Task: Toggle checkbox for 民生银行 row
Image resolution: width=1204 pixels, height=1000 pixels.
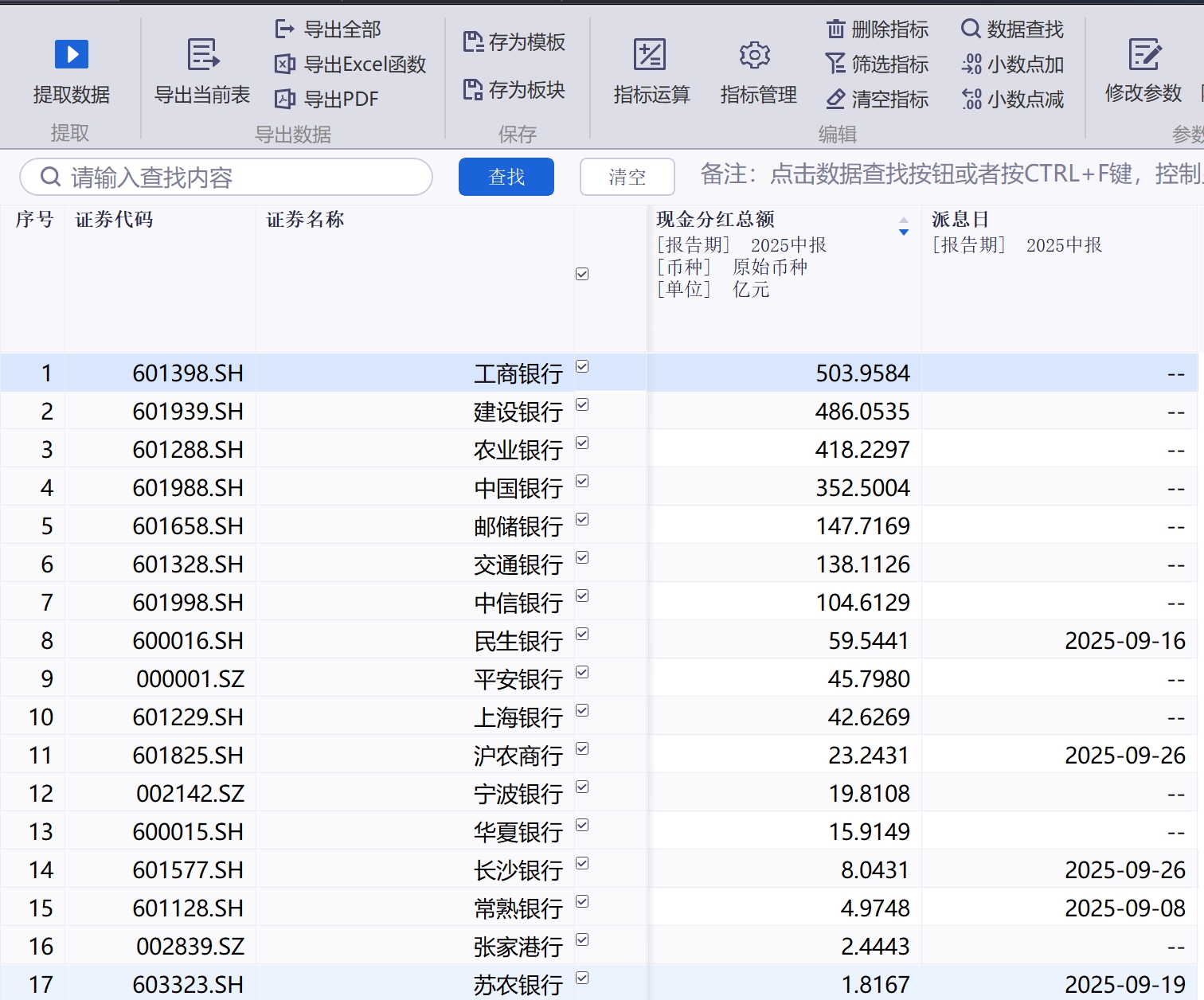Action: [582, 634]
